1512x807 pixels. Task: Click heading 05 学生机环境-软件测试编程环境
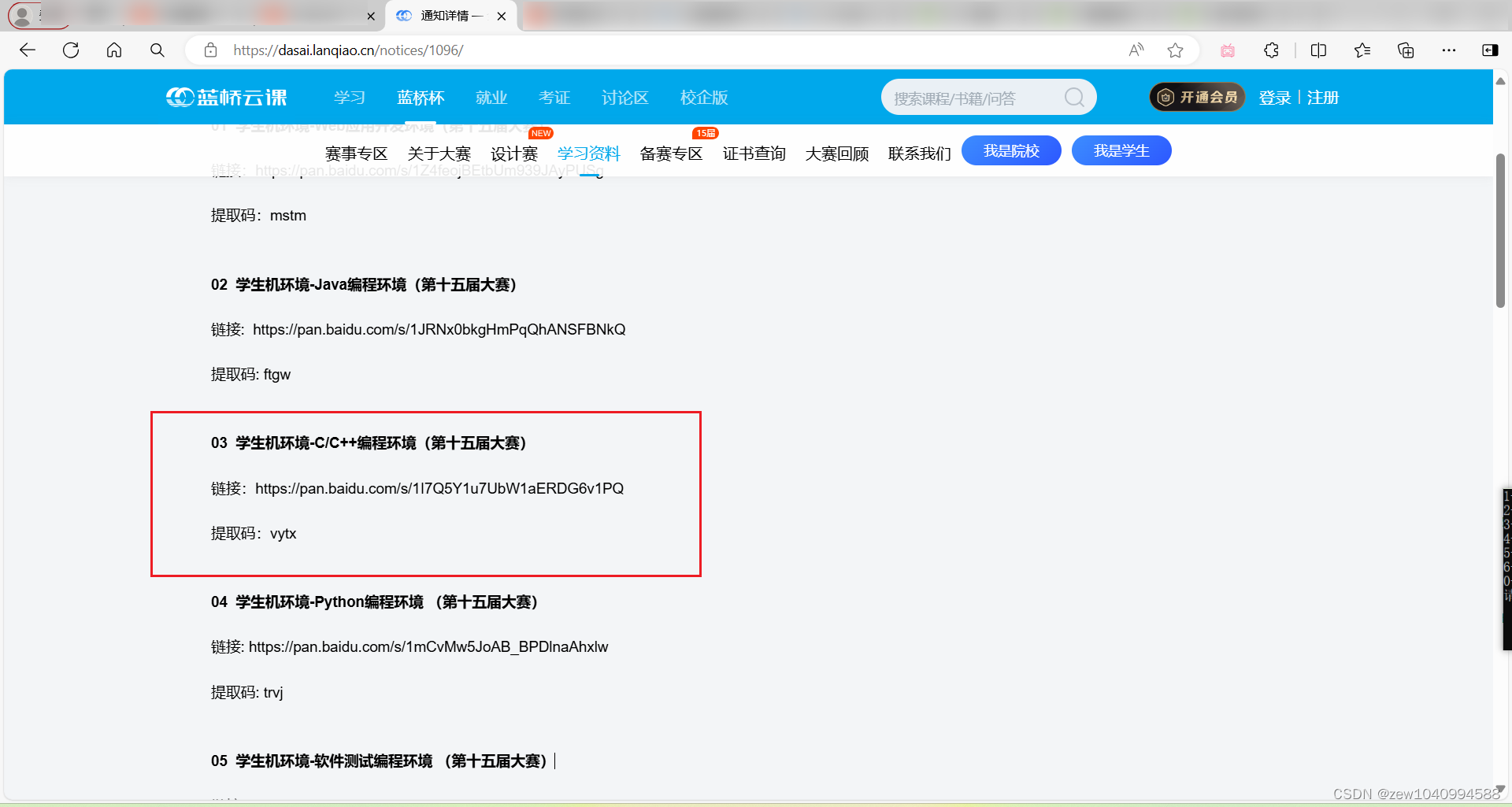[380, 761]
